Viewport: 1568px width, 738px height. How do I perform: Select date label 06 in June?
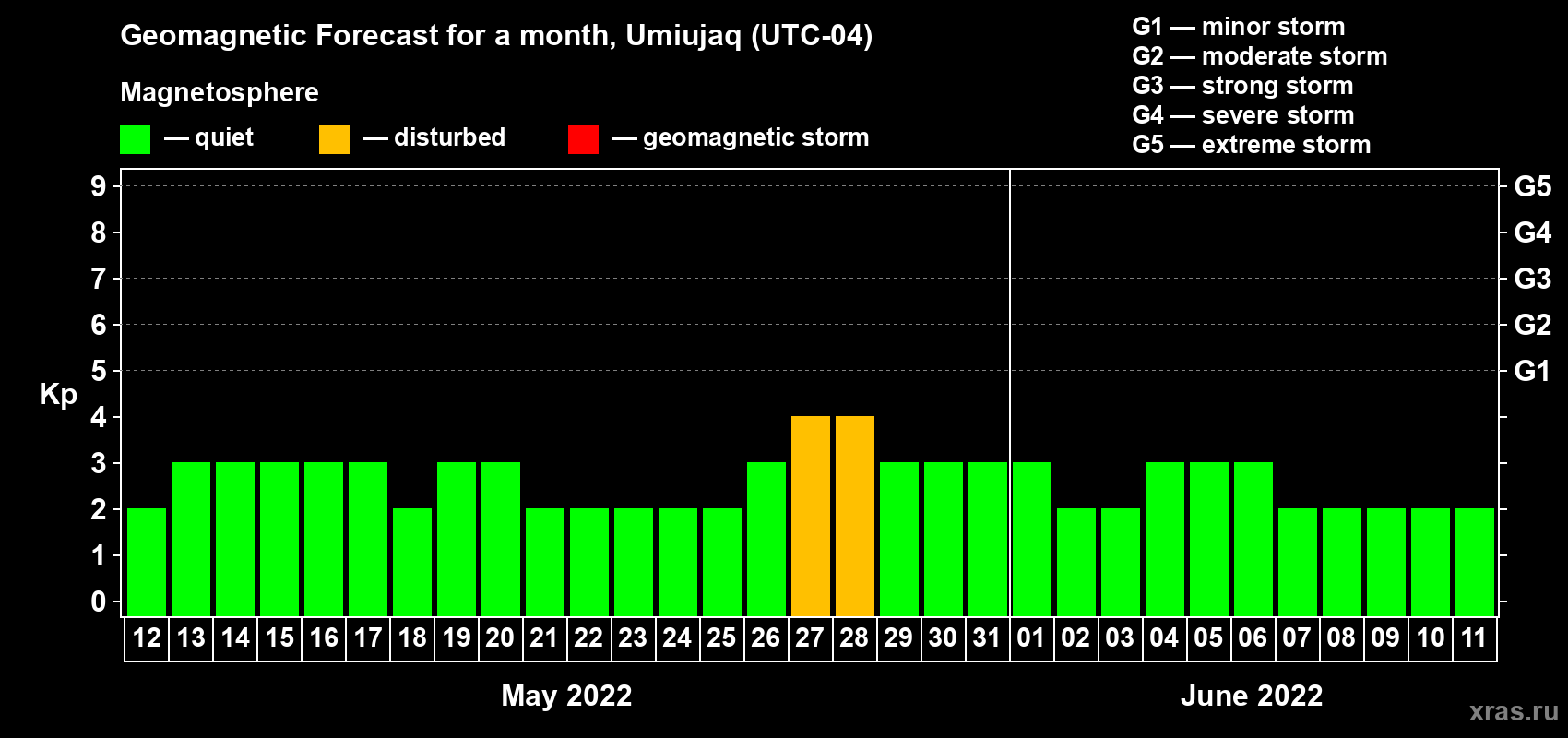(x=1253, y=638)
